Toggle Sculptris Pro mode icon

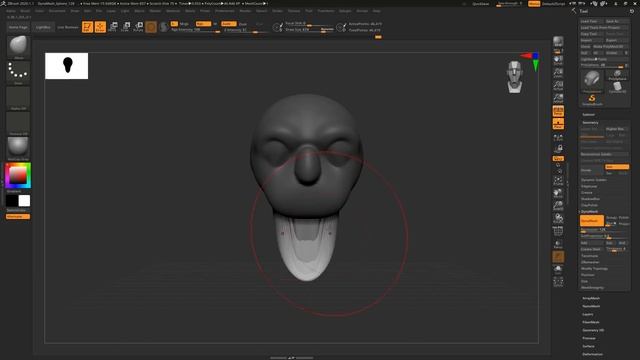coord(164,27)
